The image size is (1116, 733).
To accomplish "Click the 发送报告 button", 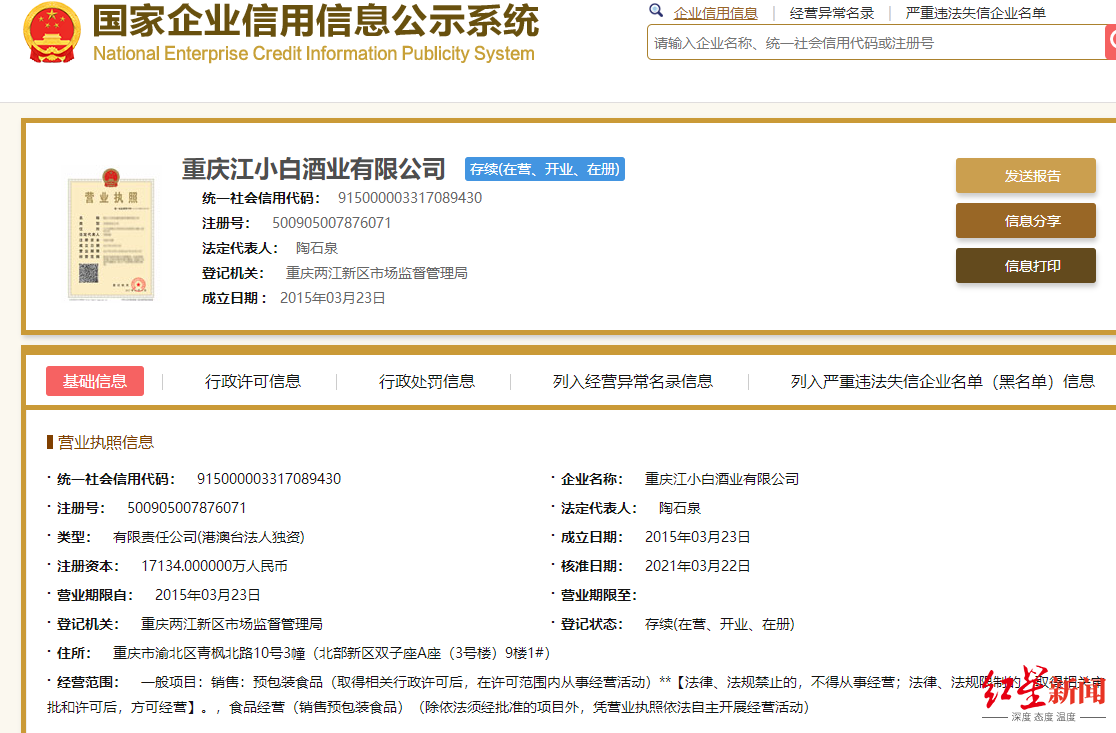I will coord(1026,176).
